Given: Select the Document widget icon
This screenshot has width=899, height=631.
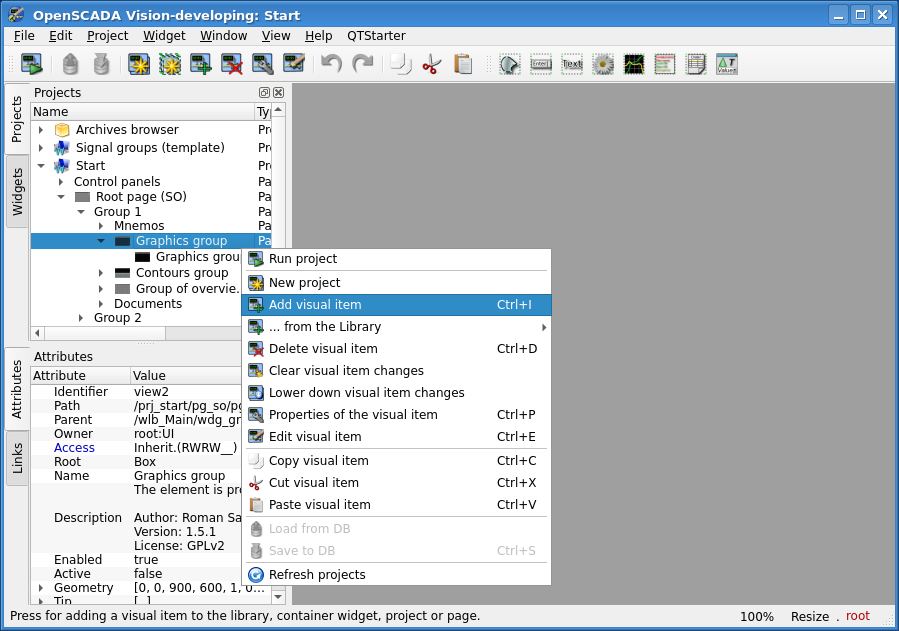Looking at the screenshot, I should tap(695, 64).
